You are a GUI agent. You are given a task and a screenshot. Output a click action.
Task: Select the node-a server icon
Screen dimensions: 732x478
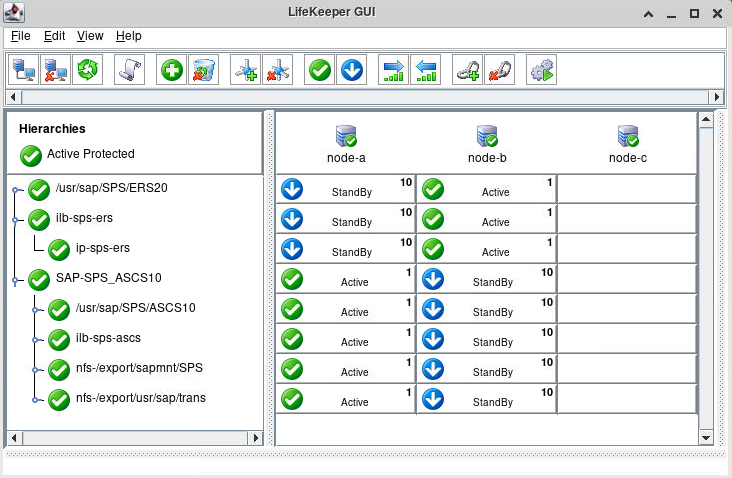click(346, 136)
